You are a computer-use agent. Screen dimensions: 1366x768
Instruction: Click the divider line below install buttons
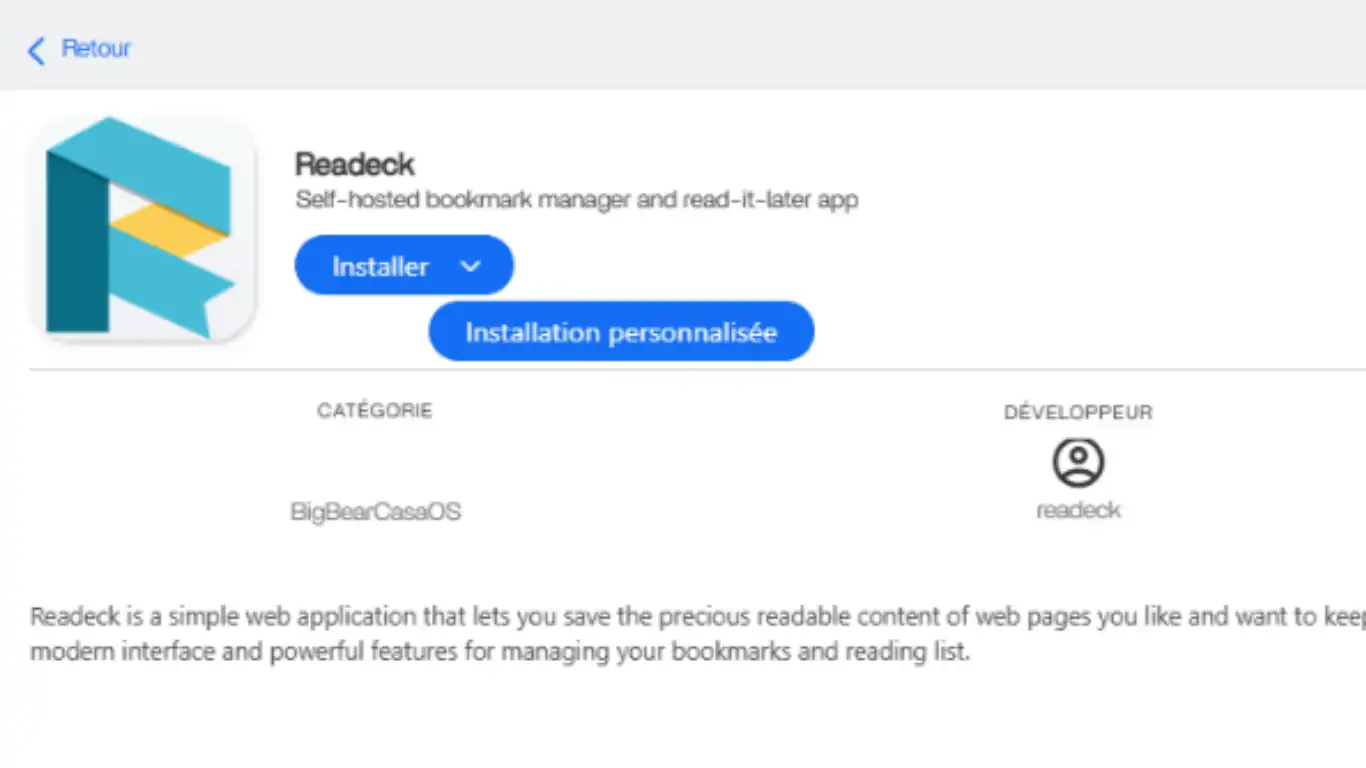point(700,369)
